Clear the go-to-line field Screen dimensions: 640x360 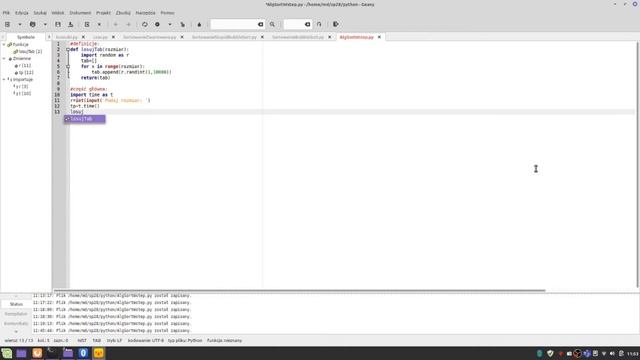coord(308,24)
